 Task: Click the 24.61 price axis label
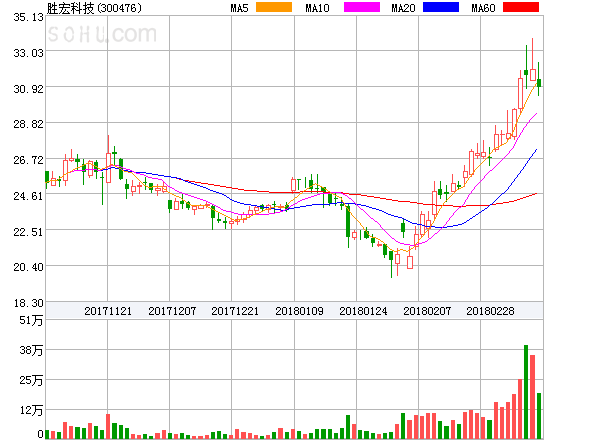pos(28,196)
